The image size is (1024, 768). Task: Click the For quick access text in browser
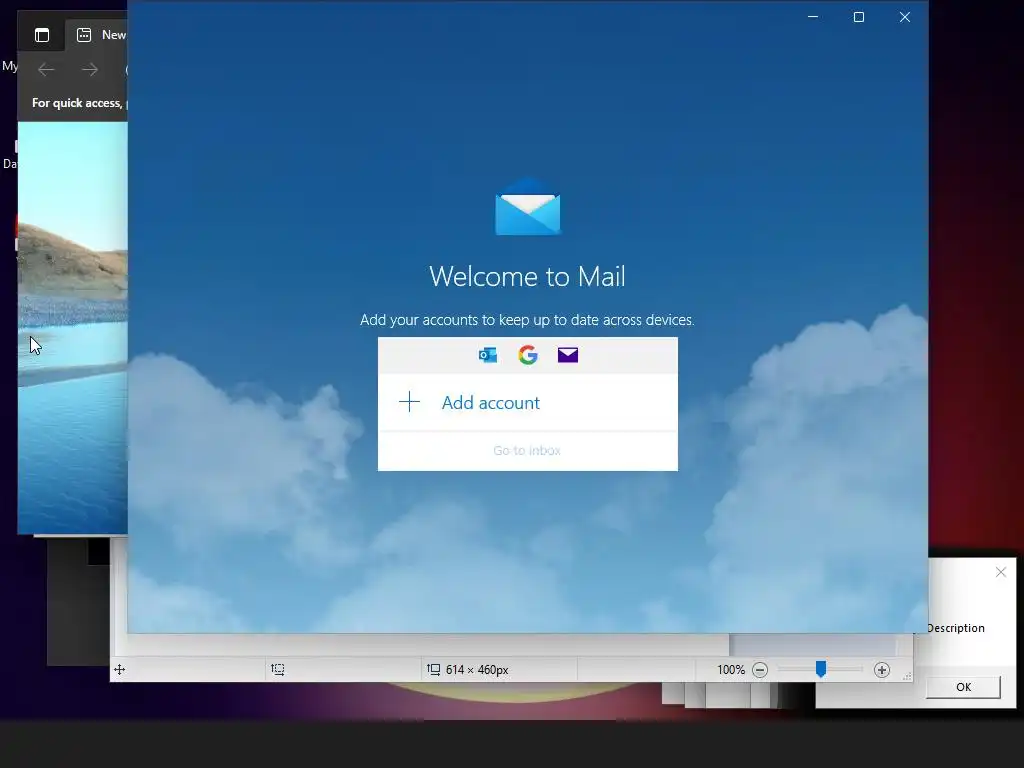click(x=76, y=103)
